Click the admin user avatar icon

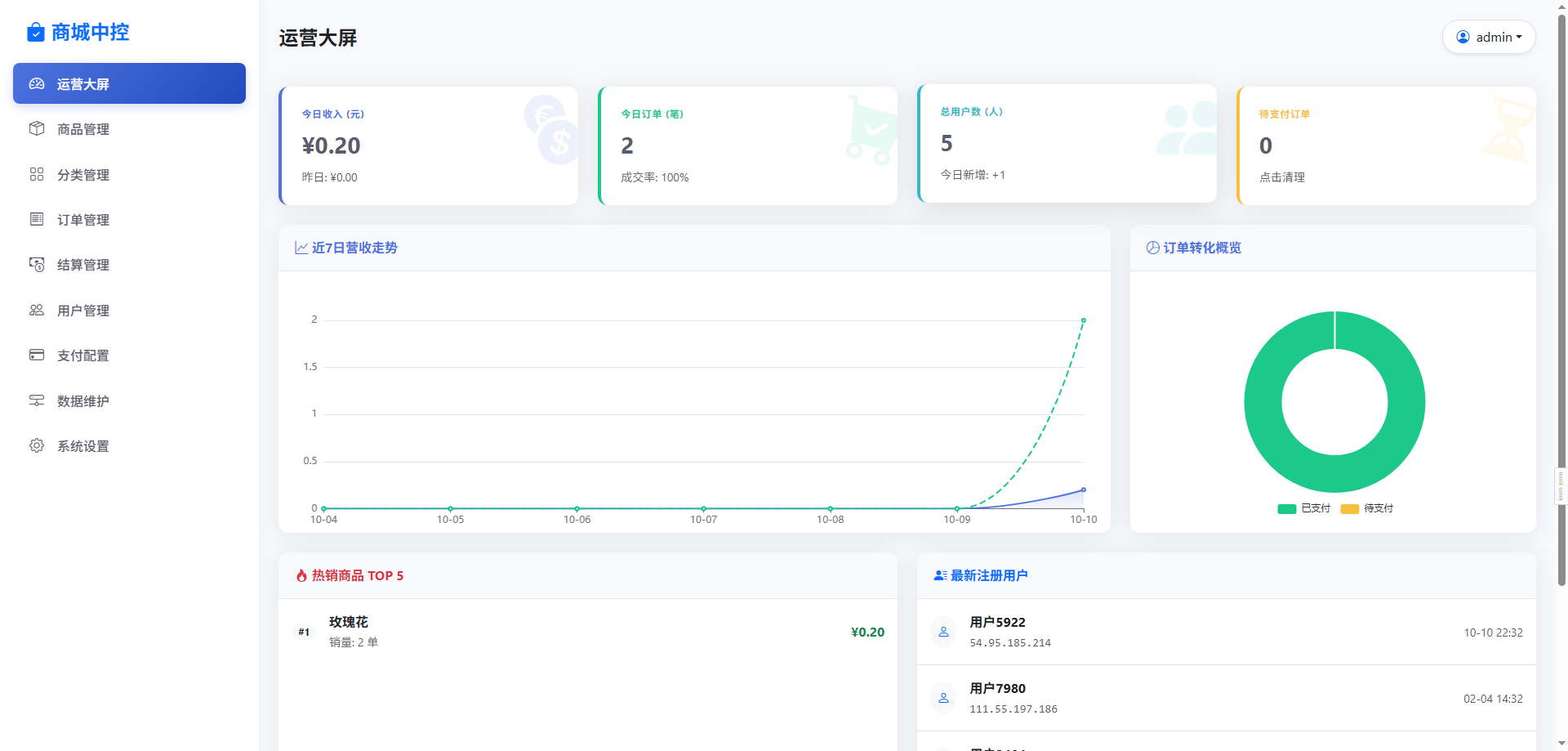1463,37
